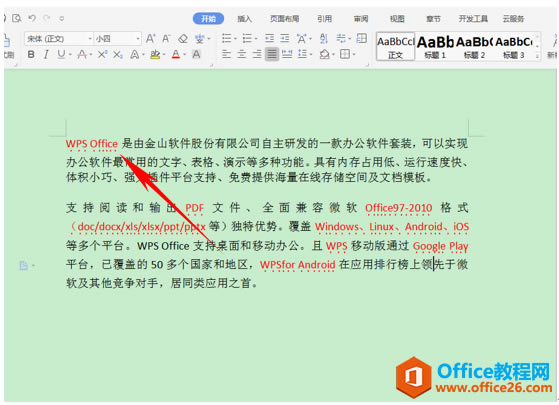Viewport: 559px width, 405px height.
Task: Expand the highlight color dropdown arrow
Action: 164,55
